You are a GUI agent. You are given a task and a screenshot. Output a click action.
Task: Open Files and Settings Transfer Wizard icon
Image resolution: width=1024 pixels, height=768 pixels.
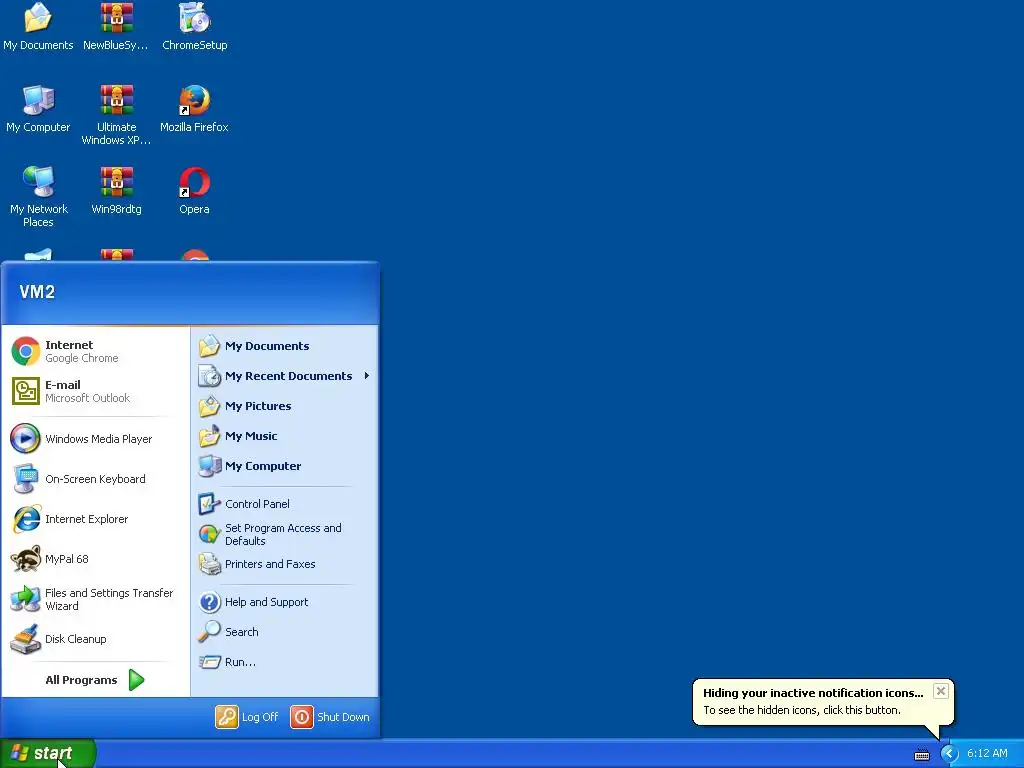25,599
